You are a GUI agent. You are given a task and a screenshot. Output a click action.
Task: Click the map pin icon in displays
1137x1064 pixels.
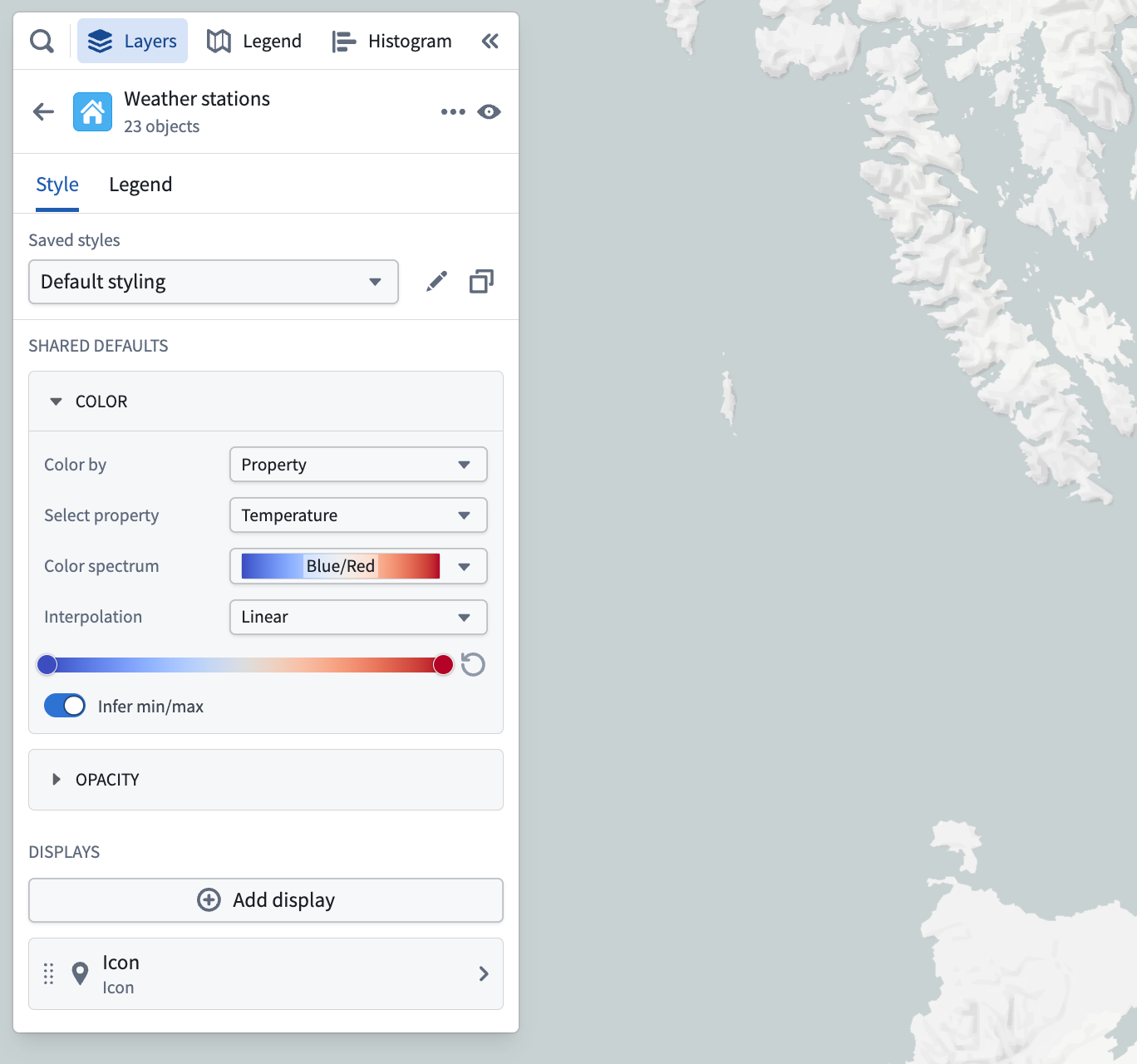(x=80, y=973)
